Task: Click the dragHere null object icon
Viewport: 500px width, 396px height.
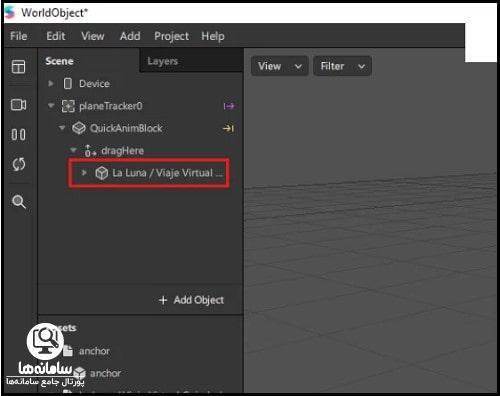Action: point(90,151)
